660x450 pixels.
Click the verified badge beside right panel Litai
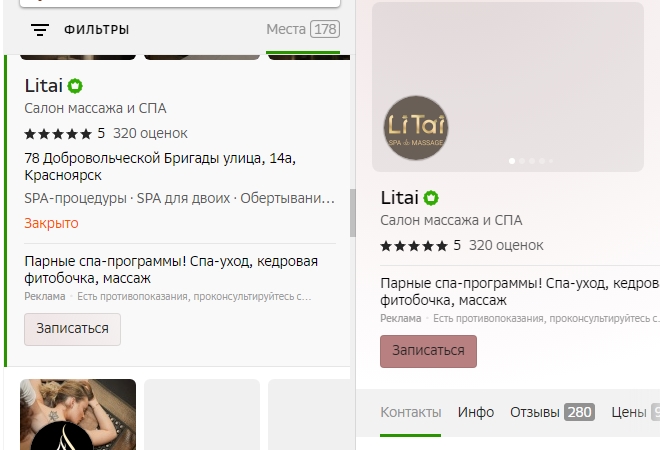tap(431, 198)
